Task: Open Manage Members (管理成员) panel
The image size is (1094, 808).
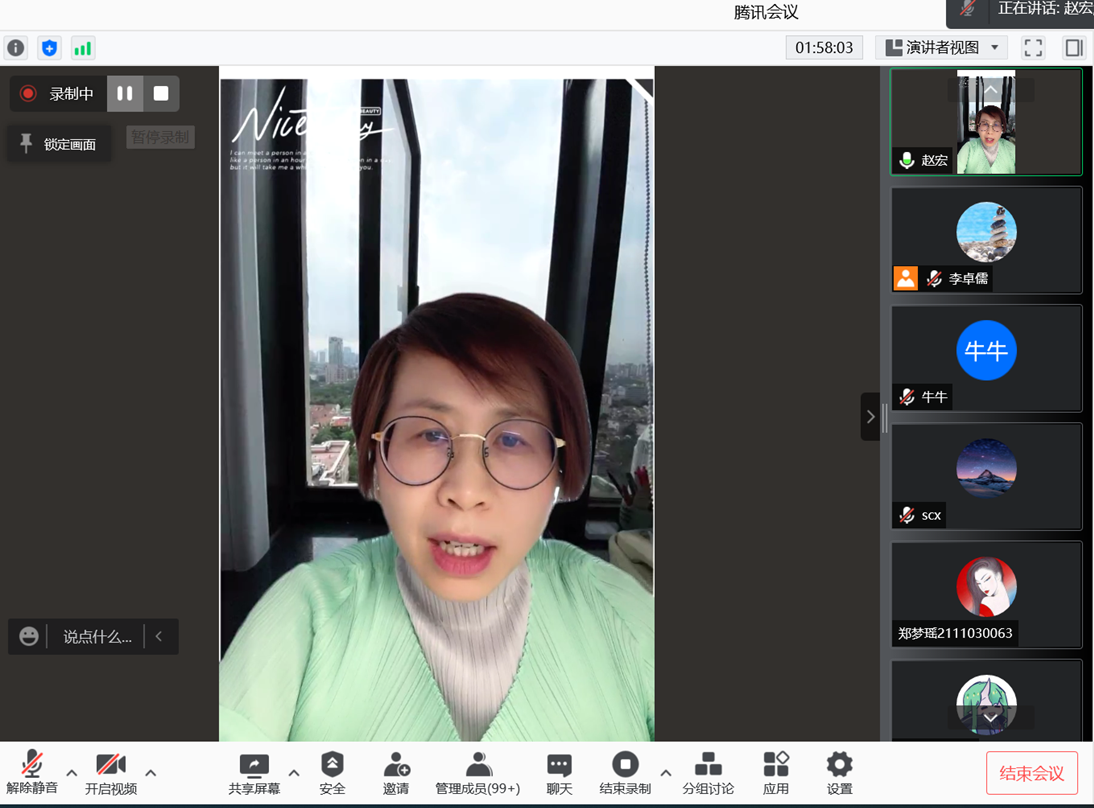Action: coord(477,773)
